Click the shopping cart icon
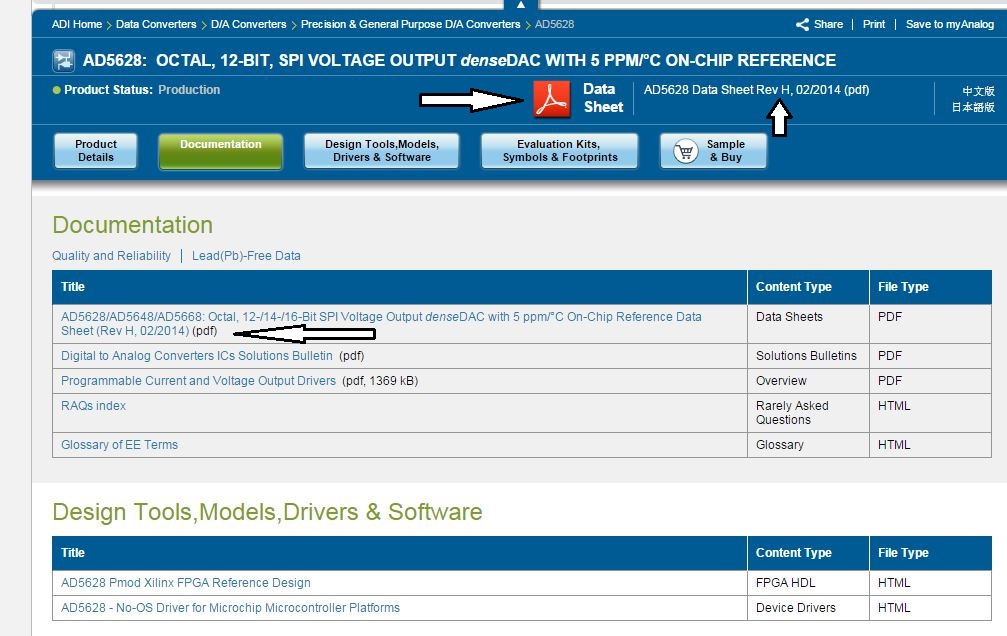Viewport: 1007px width, 636px height. pos(685,152)
